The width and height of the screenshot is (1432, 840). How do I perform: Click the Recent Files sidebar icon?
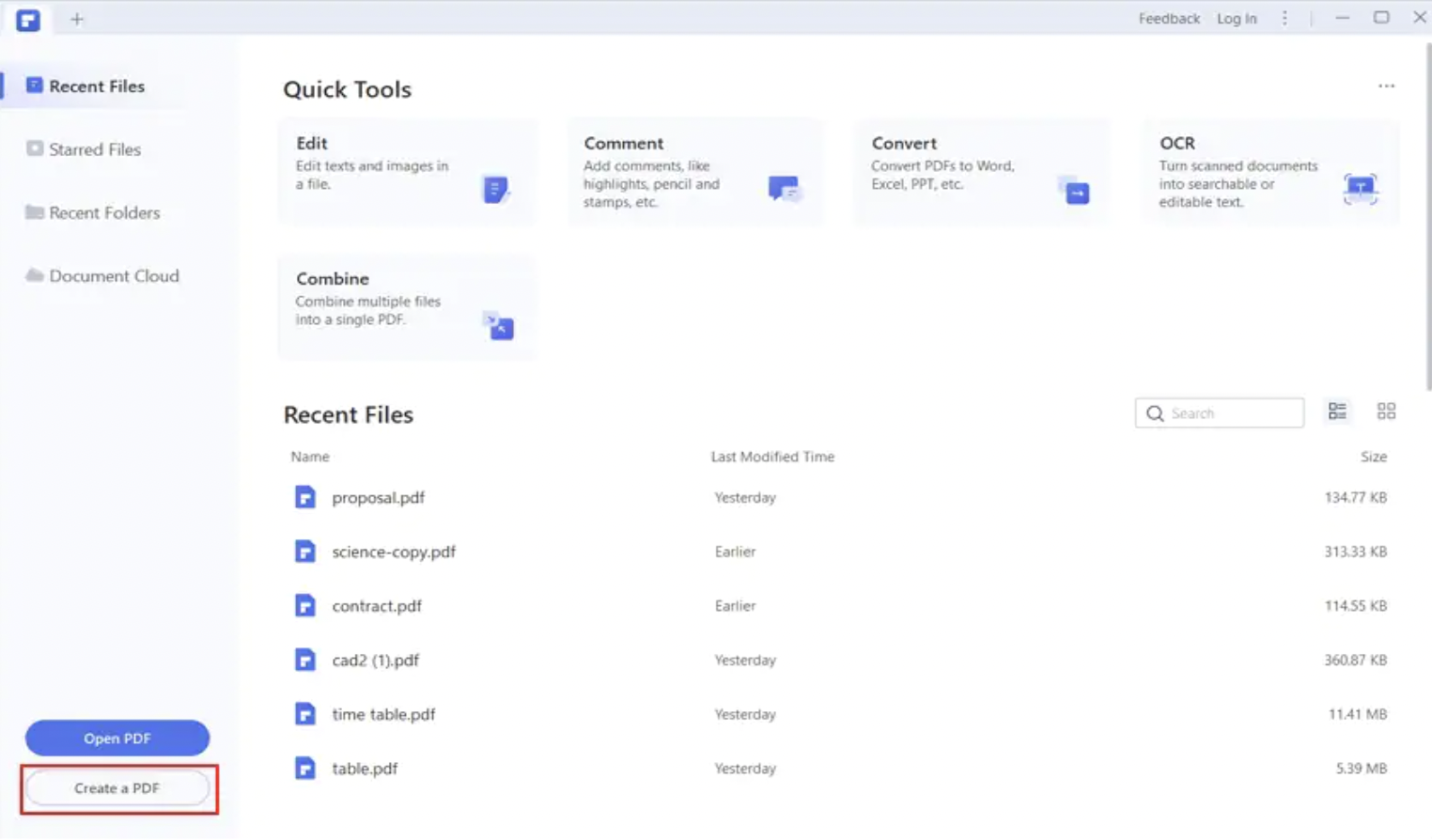pyautogui.click(x=34, y=86)
